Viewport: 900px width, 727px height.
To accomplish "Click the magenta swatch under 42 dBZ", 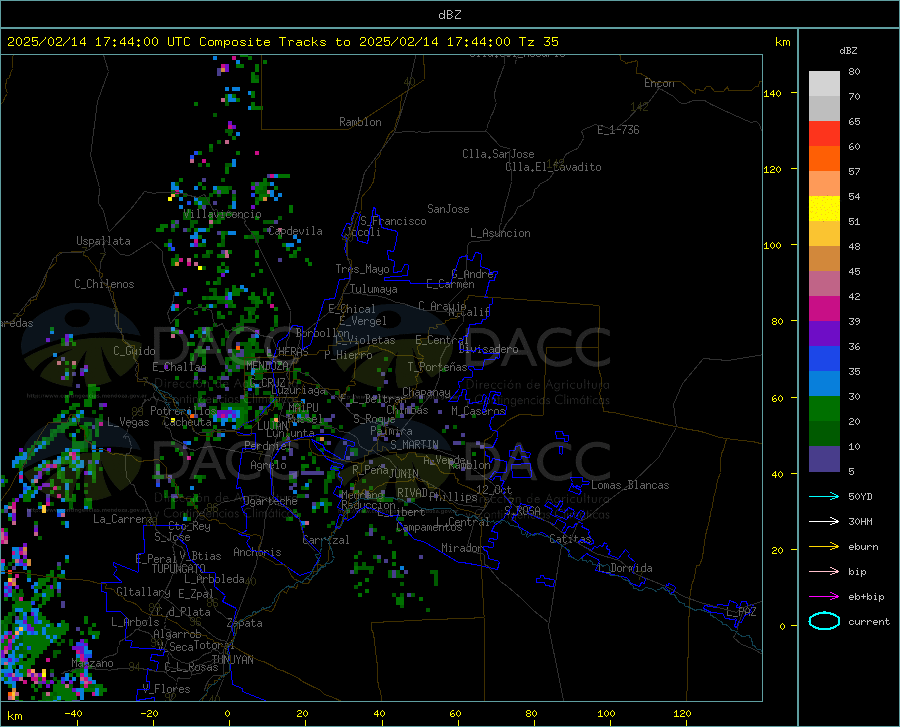I will (x=824, y=309).
